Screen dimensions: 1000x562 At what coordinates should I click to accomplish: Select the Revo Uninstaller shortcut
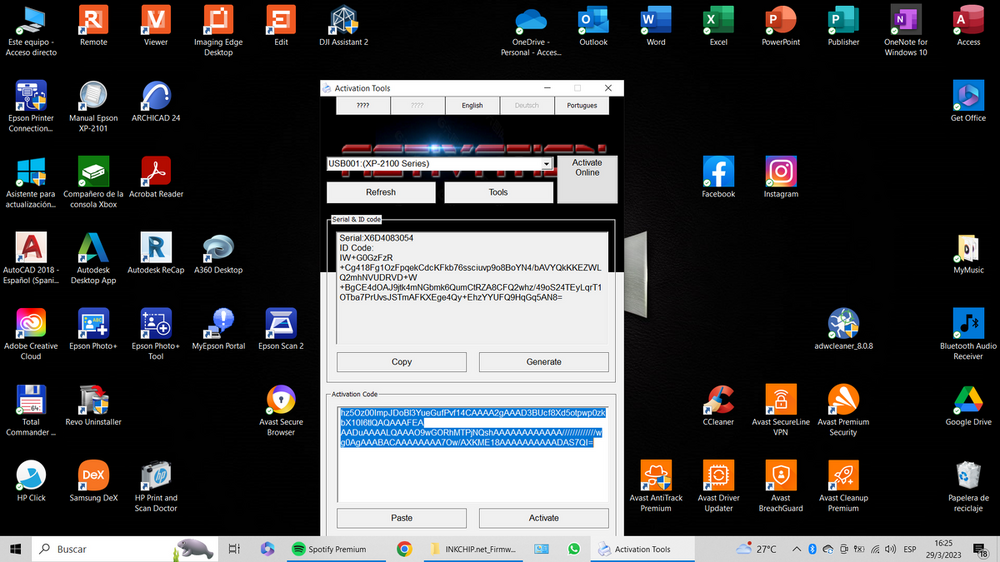pos(94,404)
